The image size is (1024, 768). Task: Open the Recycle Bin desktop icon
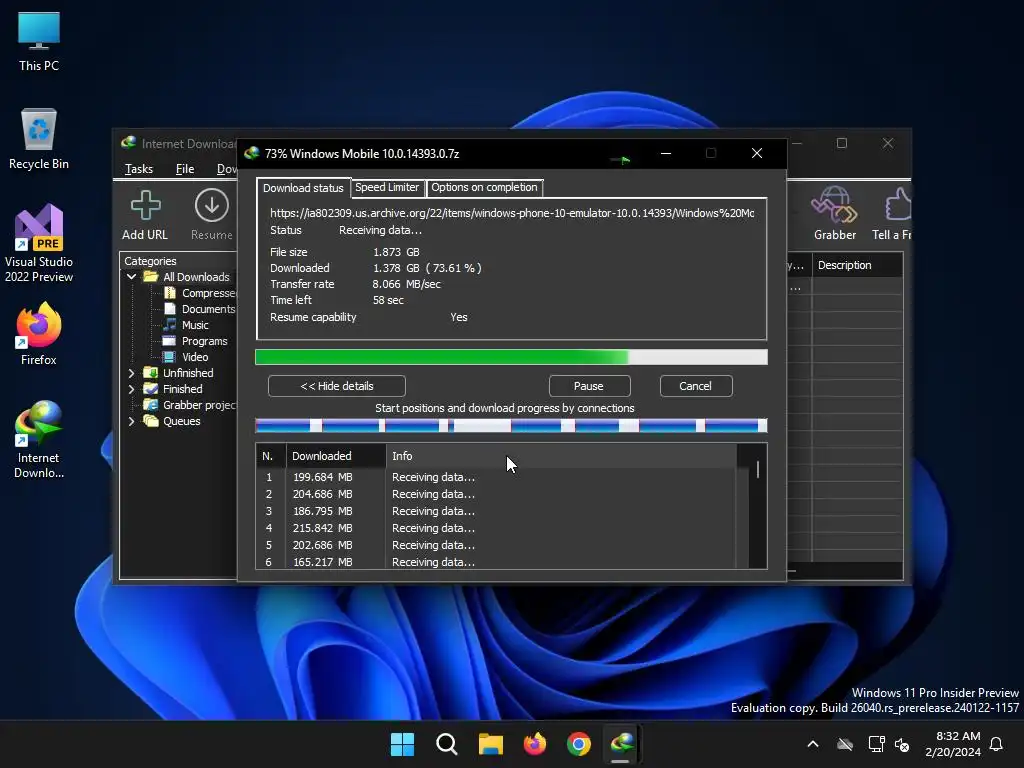39,139
